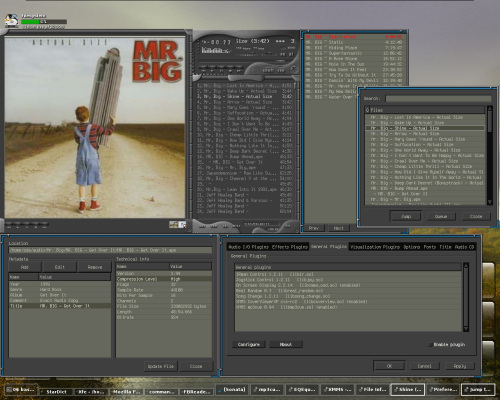Switch to Visualization Plugins tab
Viewport: 500px width, 400px height.
coord(375,247)
